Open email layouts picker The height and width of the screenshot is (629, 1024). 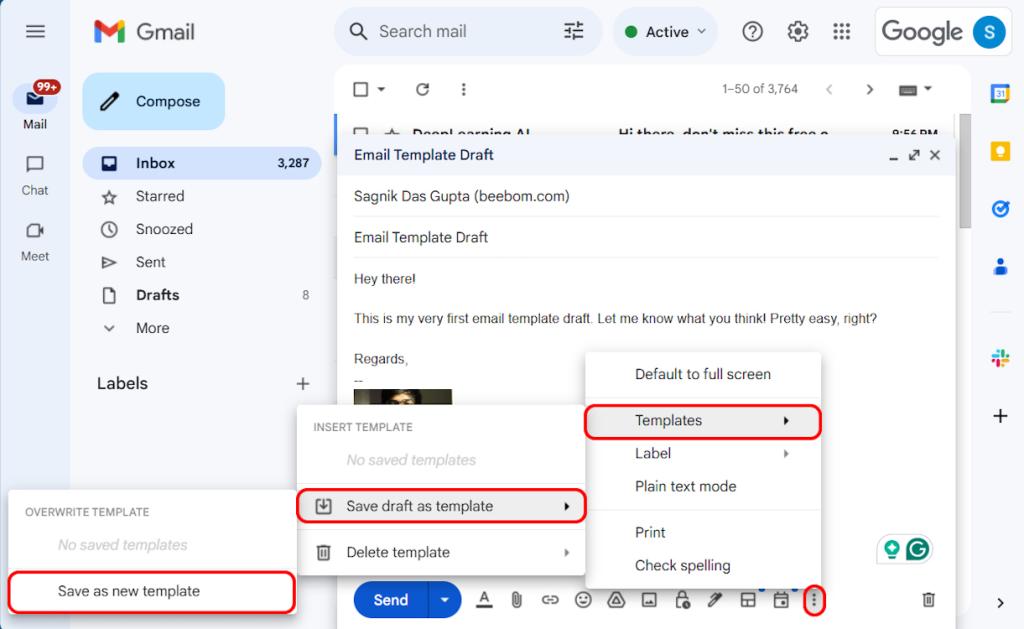tap(747, 600)
